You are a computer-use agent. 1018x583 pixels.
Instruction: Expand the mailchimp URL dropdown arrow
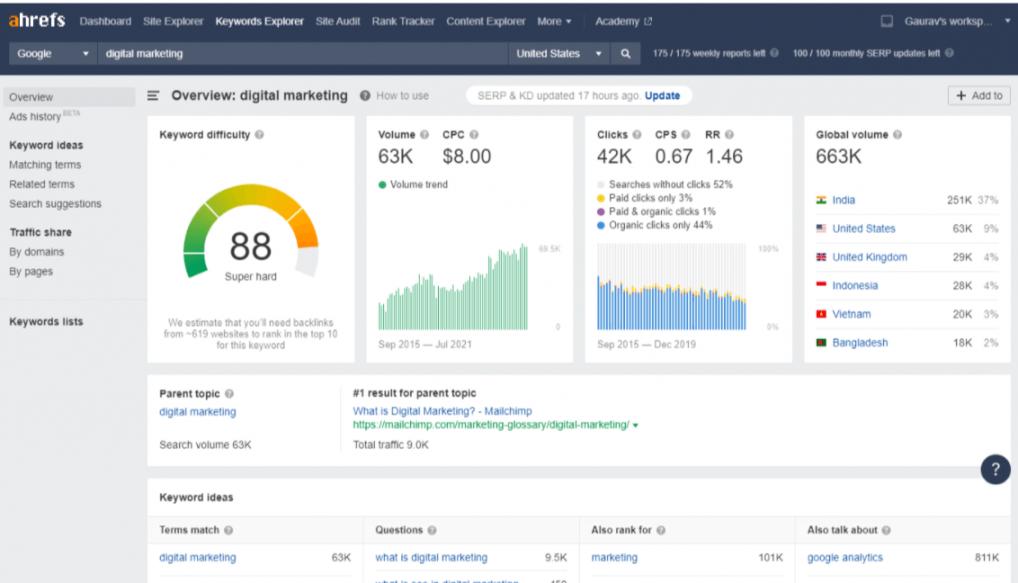click(x=635, y=425)
